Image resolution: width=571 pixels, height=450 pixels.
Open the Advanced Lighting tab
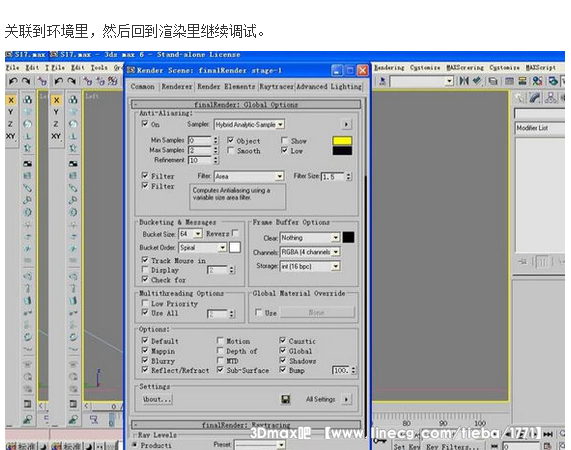[x=329, y=87]
